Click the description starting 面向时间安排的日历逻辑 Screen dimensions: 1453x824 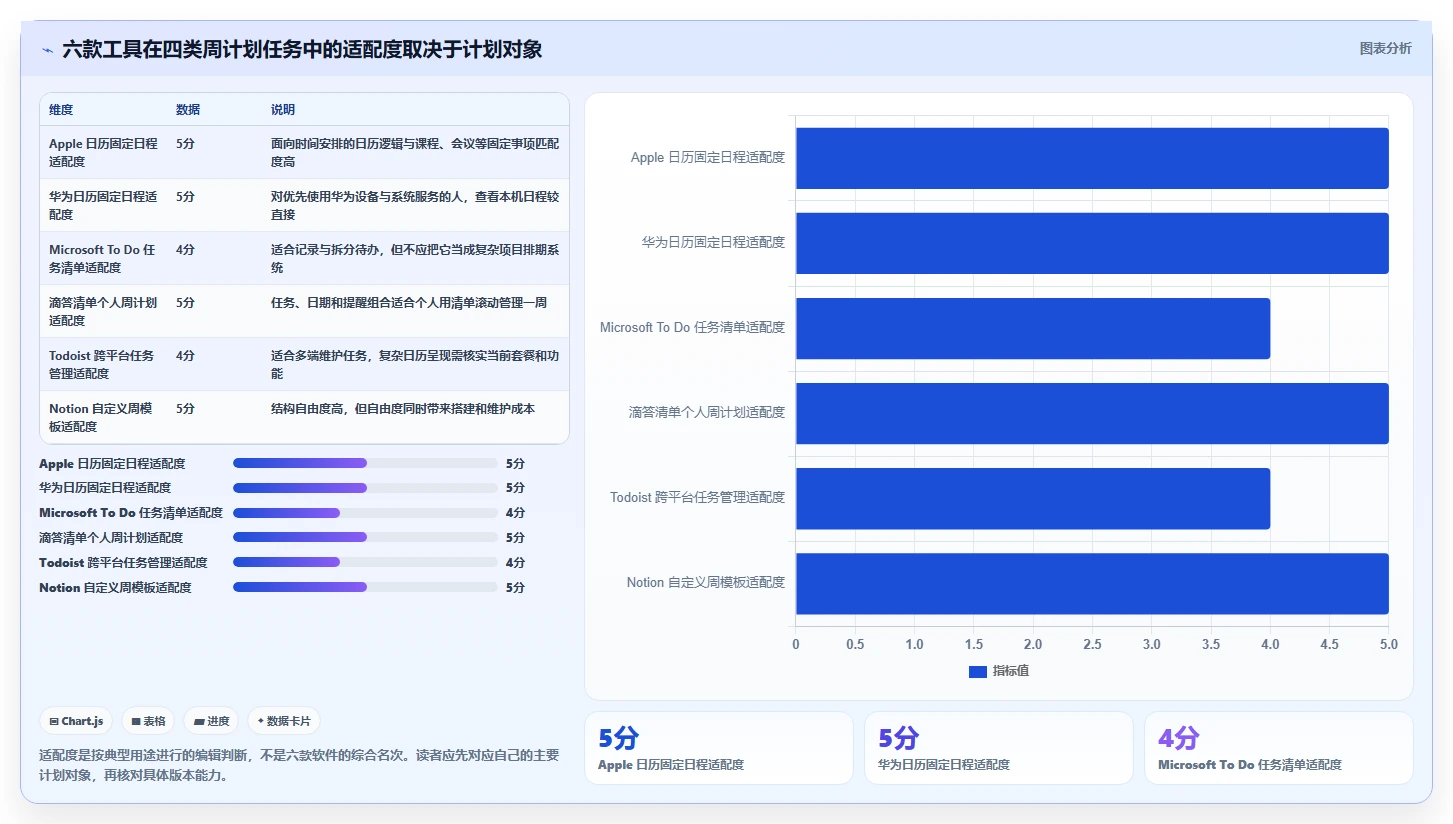[x=415, y=152]
